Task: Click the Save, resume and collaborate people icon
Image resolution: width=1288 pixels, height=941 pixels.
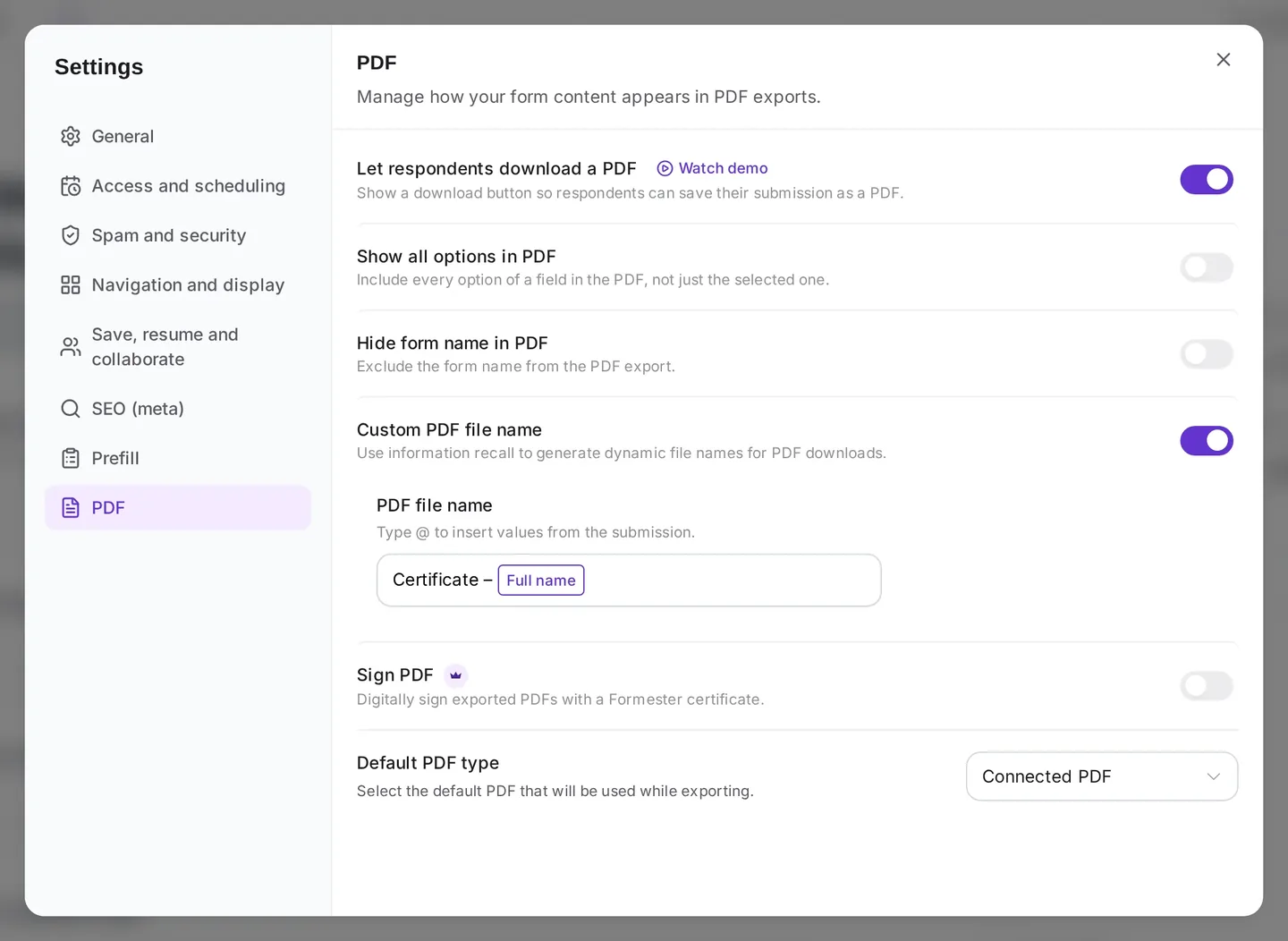Action: 71,347
